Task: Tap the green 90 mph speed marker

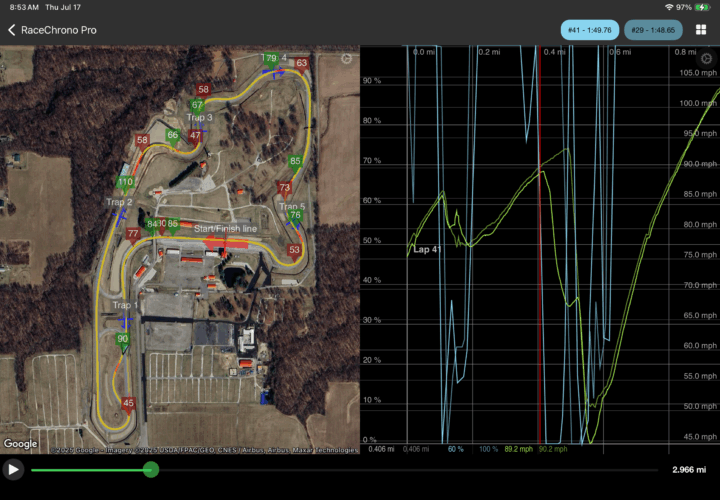Action: coord(123,340)
